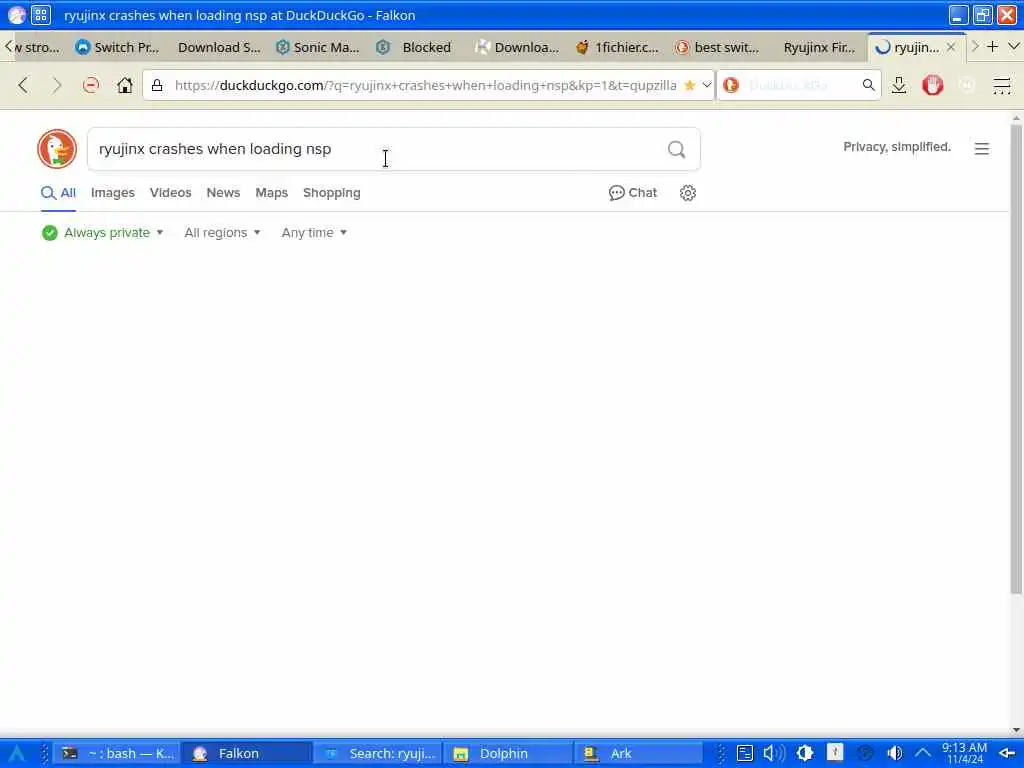Open first volume speaker tray icon
The image size is (1024, 768).
coord(774,754)
